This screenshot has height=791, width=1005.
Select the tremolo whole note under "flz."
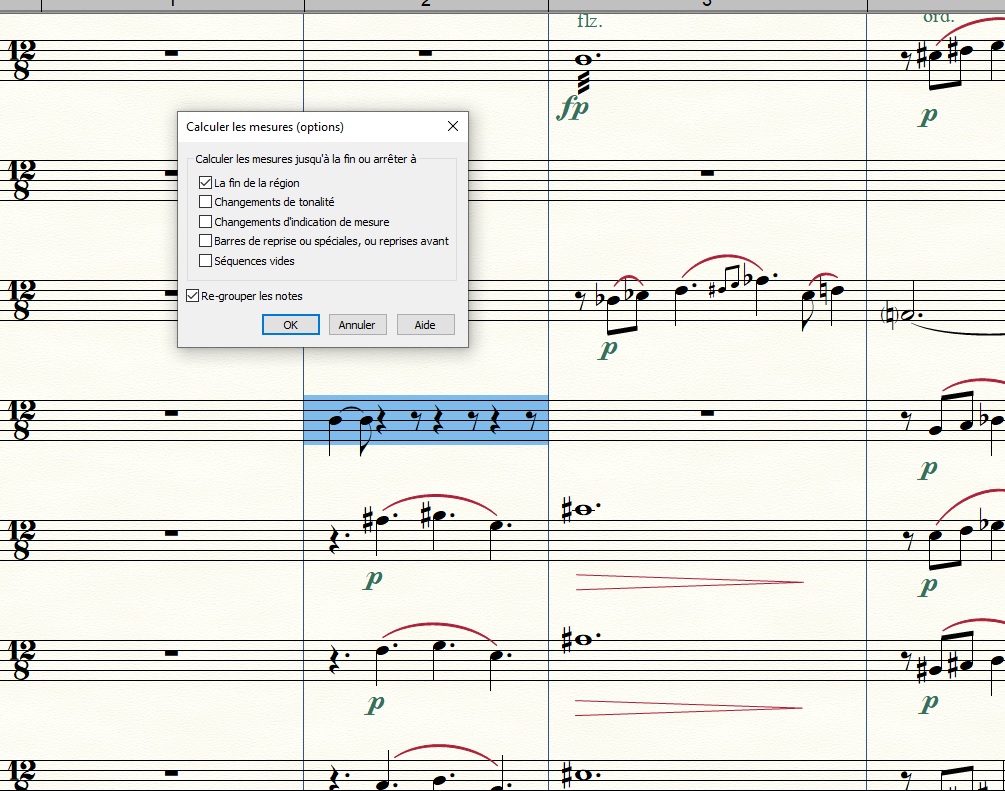pos(584,59)
